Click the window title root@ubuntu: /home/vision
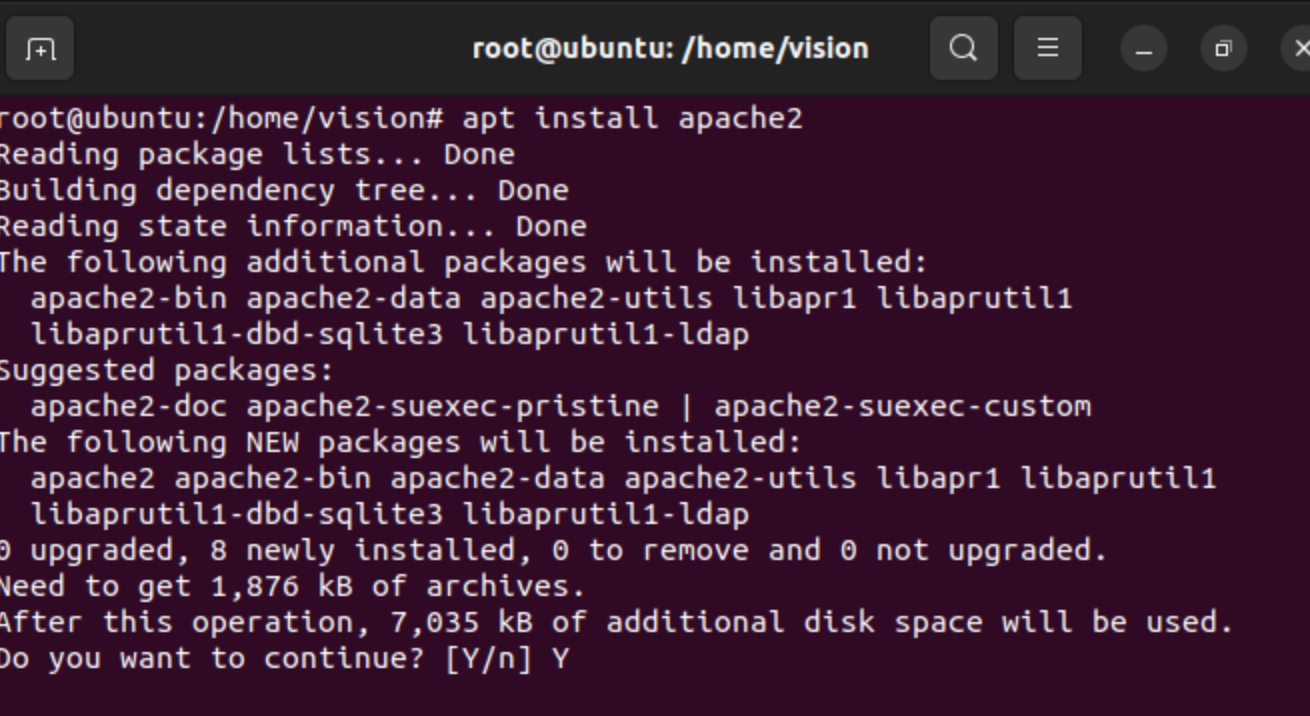Image resolution: width=1310 pixels, height=716 pixels. tap(670, 48)
